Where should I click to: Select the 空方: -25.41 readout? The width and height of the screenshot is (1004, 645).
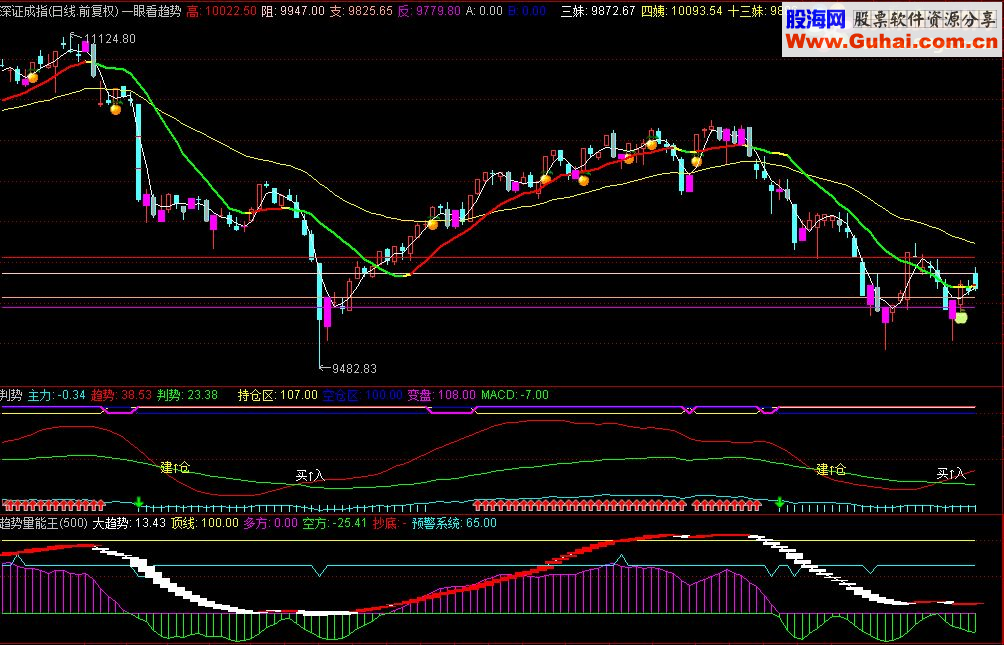click(335, 523)
